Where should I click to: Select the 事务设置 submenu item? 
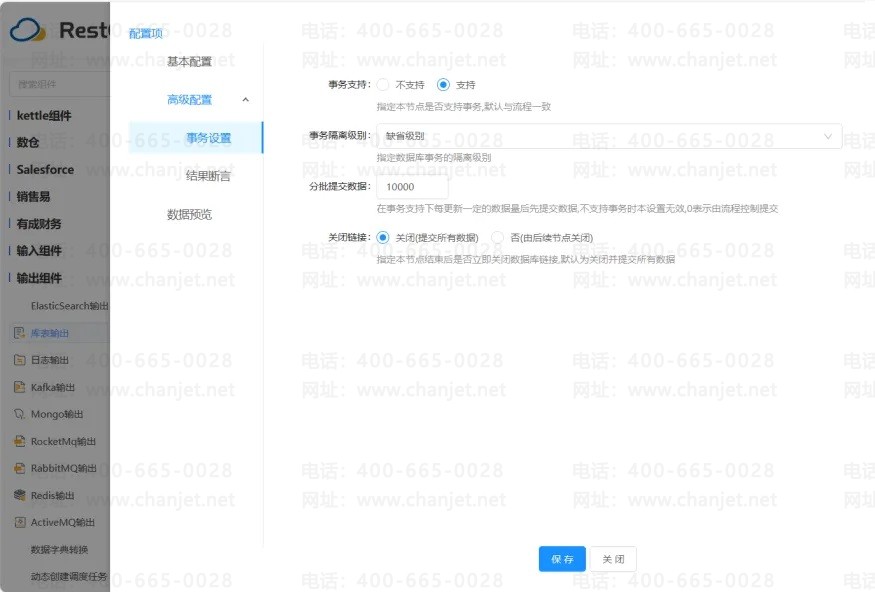pos(196,138)
